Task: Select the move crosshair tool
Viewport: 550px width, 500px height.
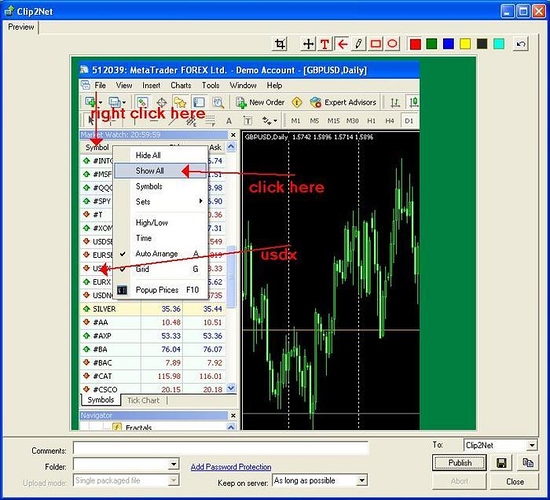Action: tap(308, 44)
